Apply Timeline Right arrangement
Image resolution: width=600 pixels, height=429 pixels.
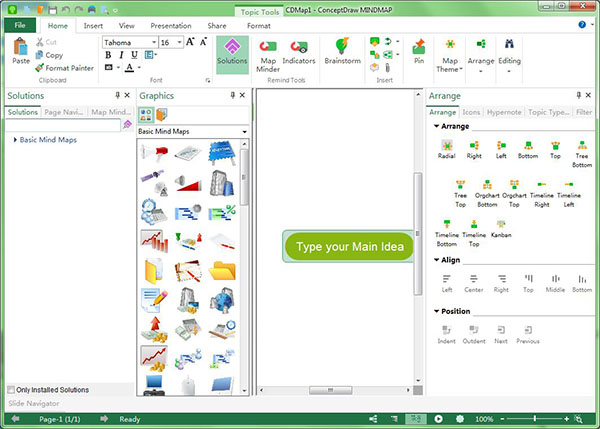(542, 193)
